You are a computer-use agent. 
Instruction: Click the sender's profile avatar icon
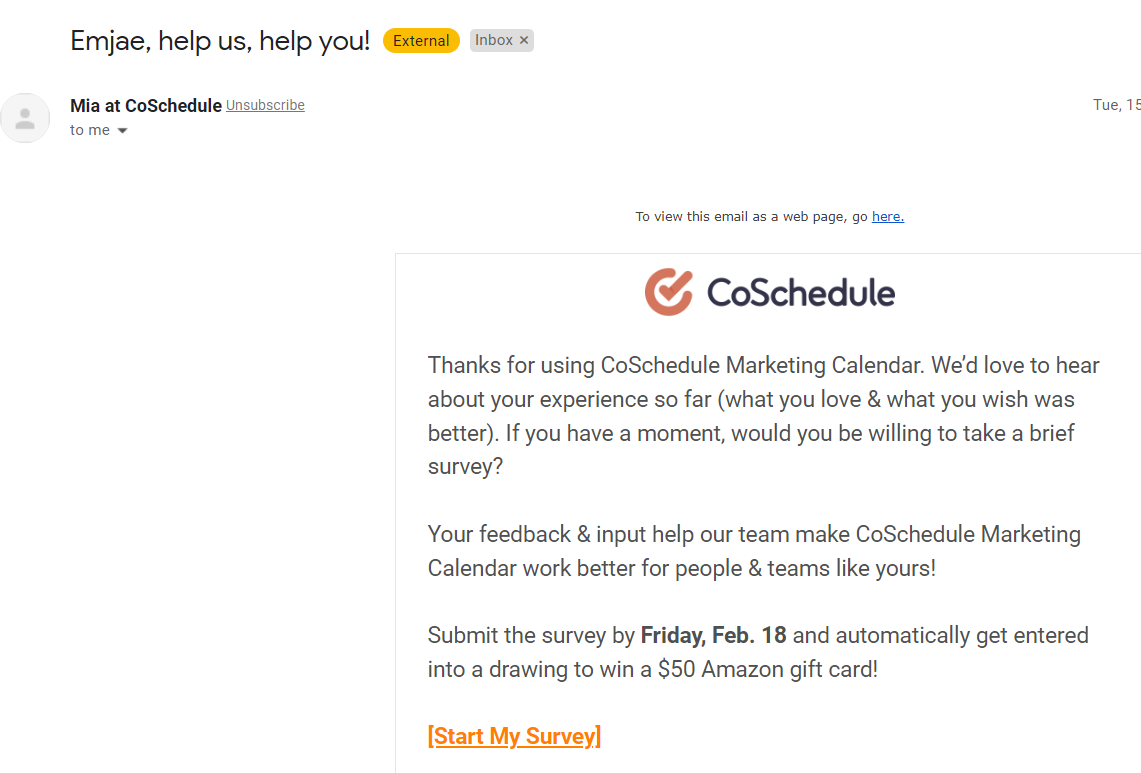point(25,118)
